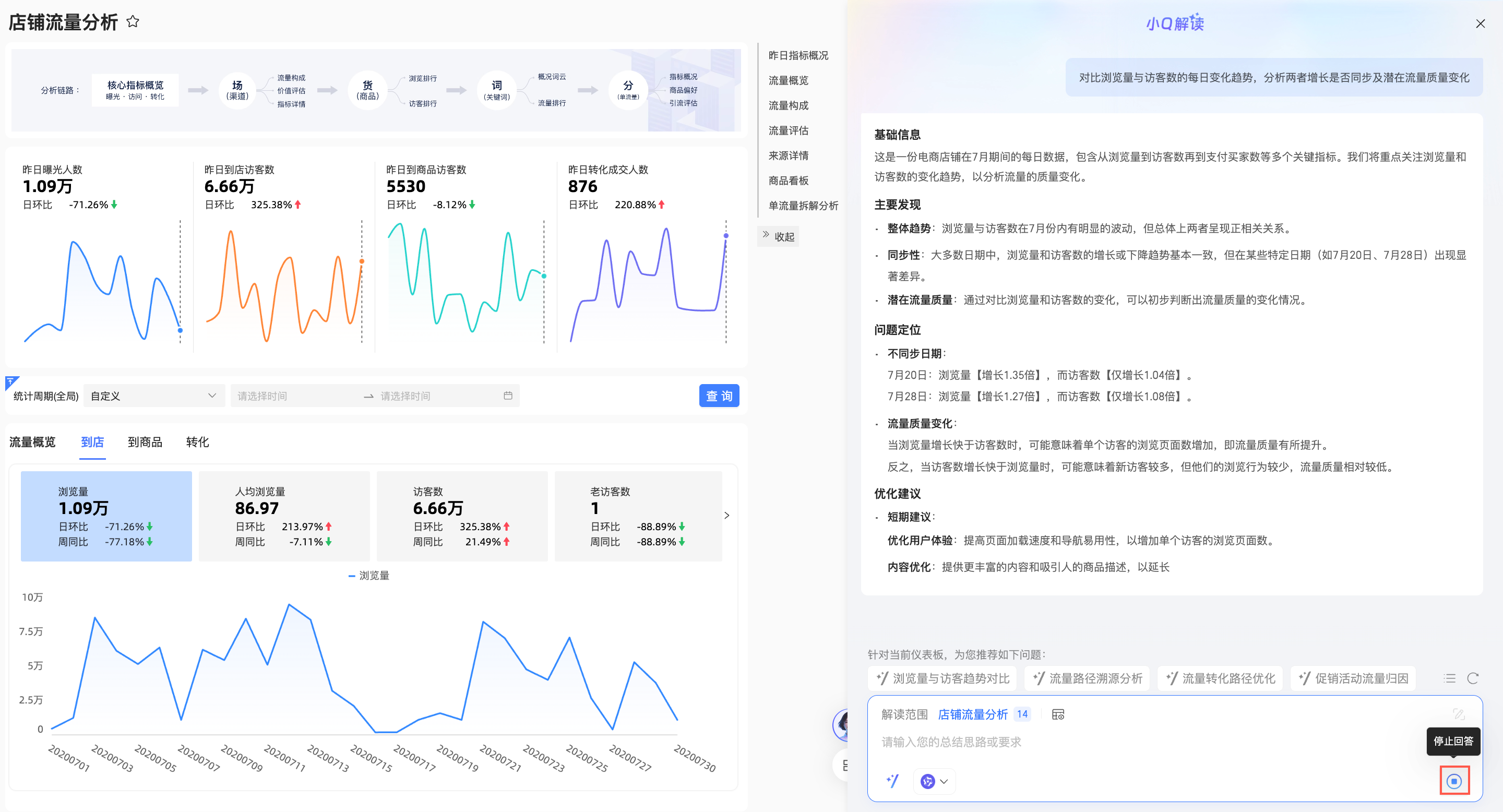The width and height of the screenshot is (1503, 812).
Task: Show next metric cards with right arrow
Action: 726,515
